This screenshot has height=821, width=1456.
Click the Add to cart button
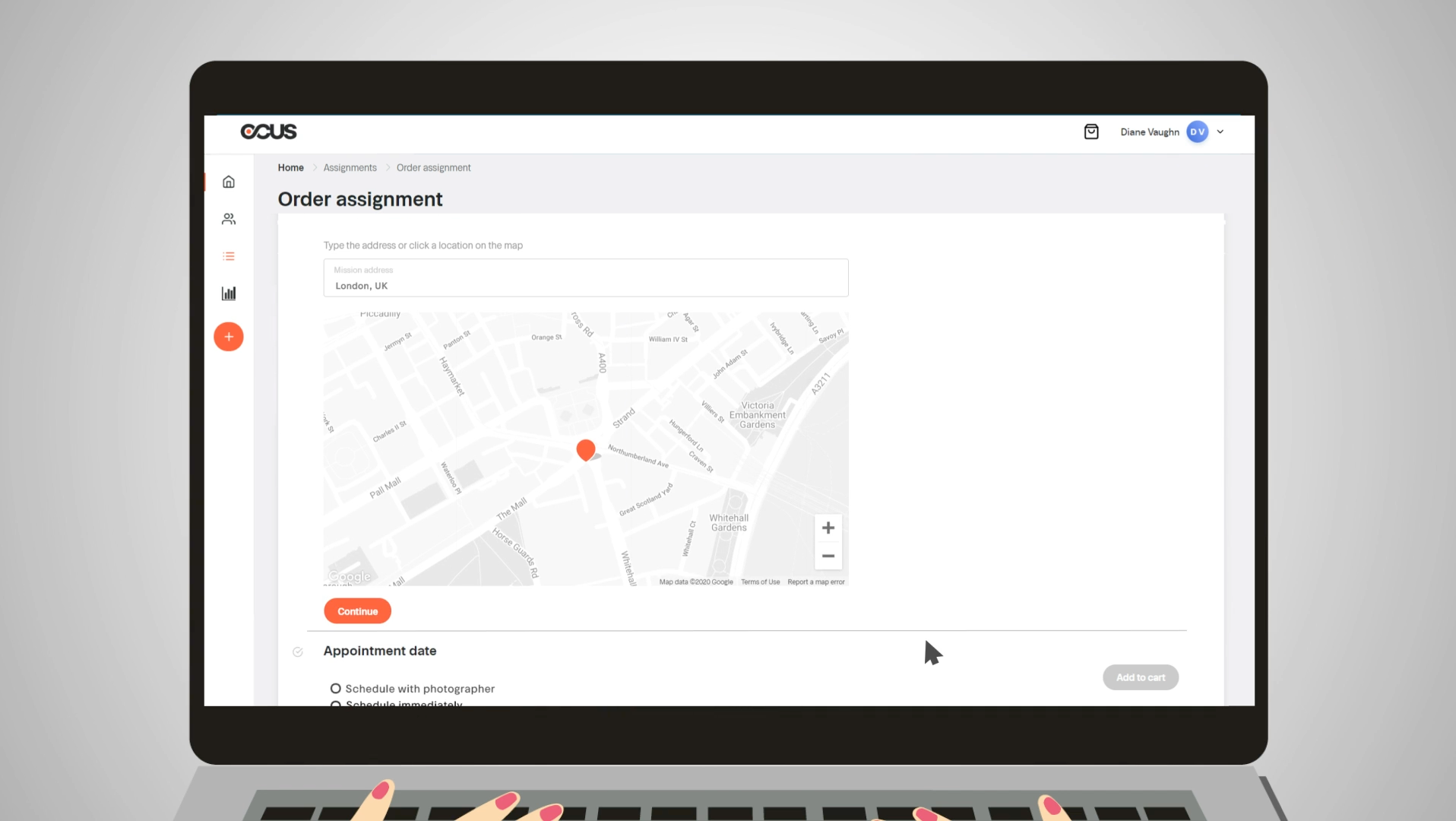[1140, 677]
